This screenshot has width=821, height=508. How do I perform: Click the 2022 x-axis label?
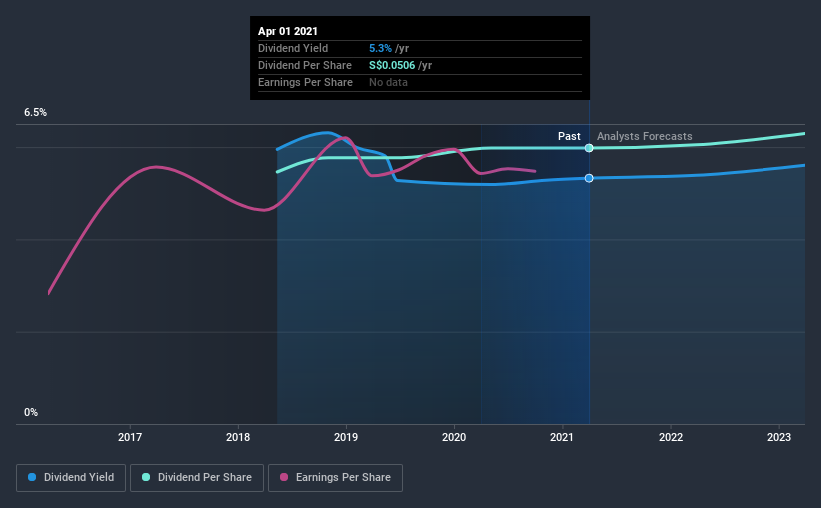tap(671, 437)
